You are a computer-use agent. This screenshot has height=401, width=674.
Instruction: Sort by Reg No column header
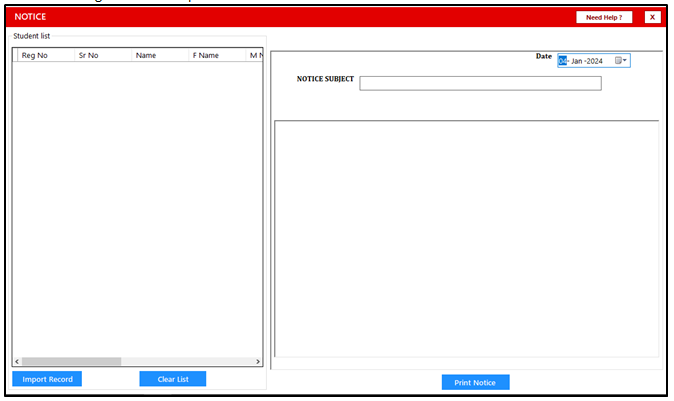point(35,55)
